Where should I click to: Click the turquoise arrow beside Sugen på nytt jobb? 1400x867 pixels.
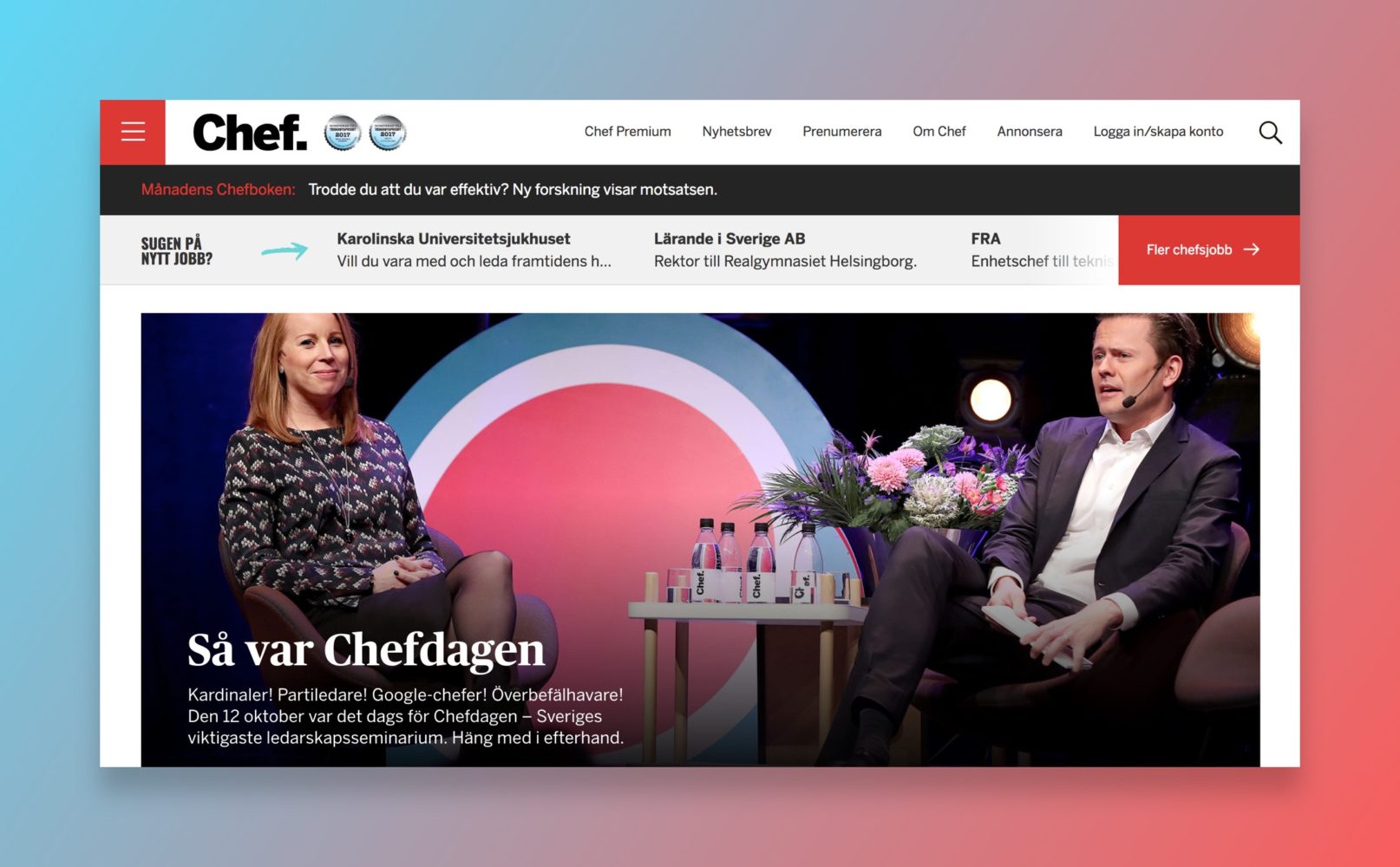[285, 251]
